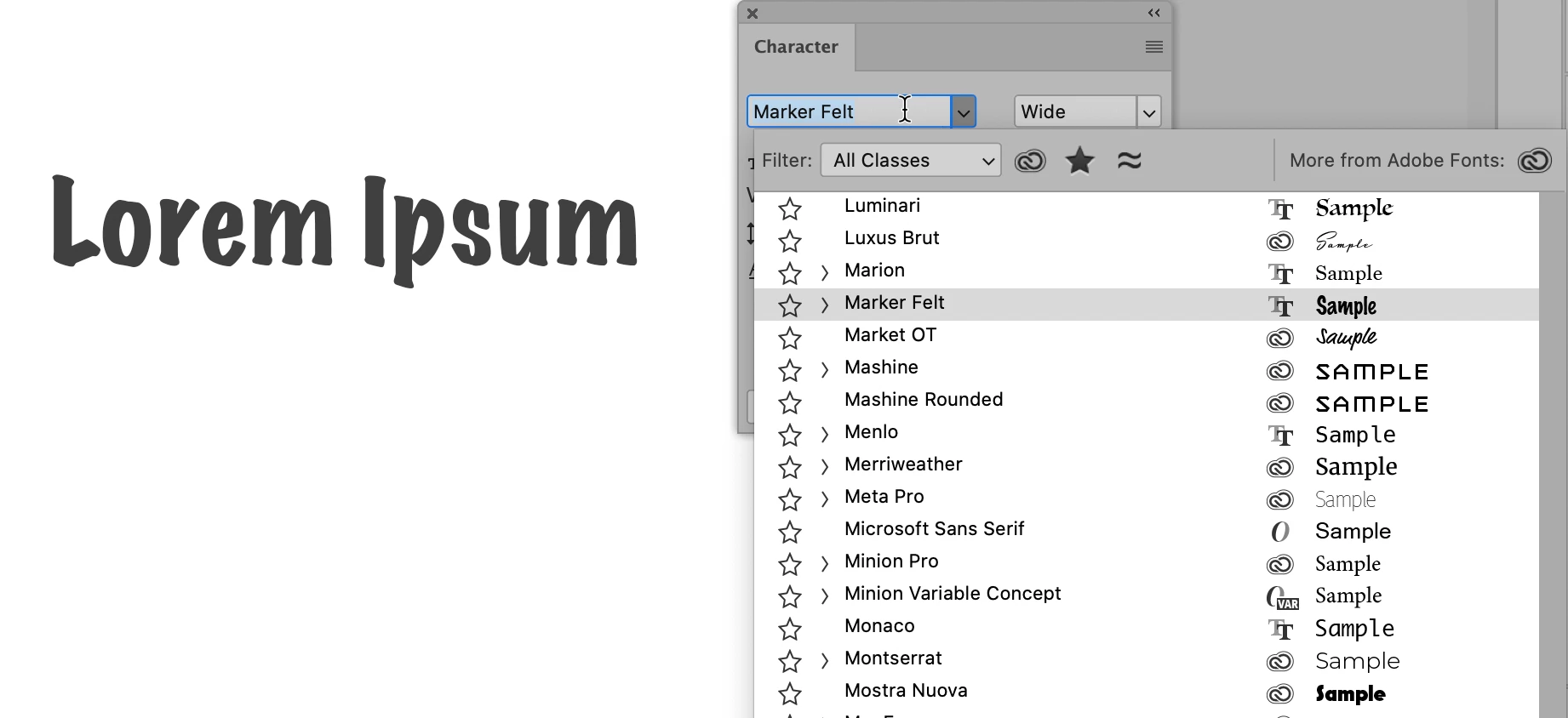Image resolution: width=1568 pixels, height=718 pixels.
Task: Expand the Meta Pro font family
Action: coord(824,499)
